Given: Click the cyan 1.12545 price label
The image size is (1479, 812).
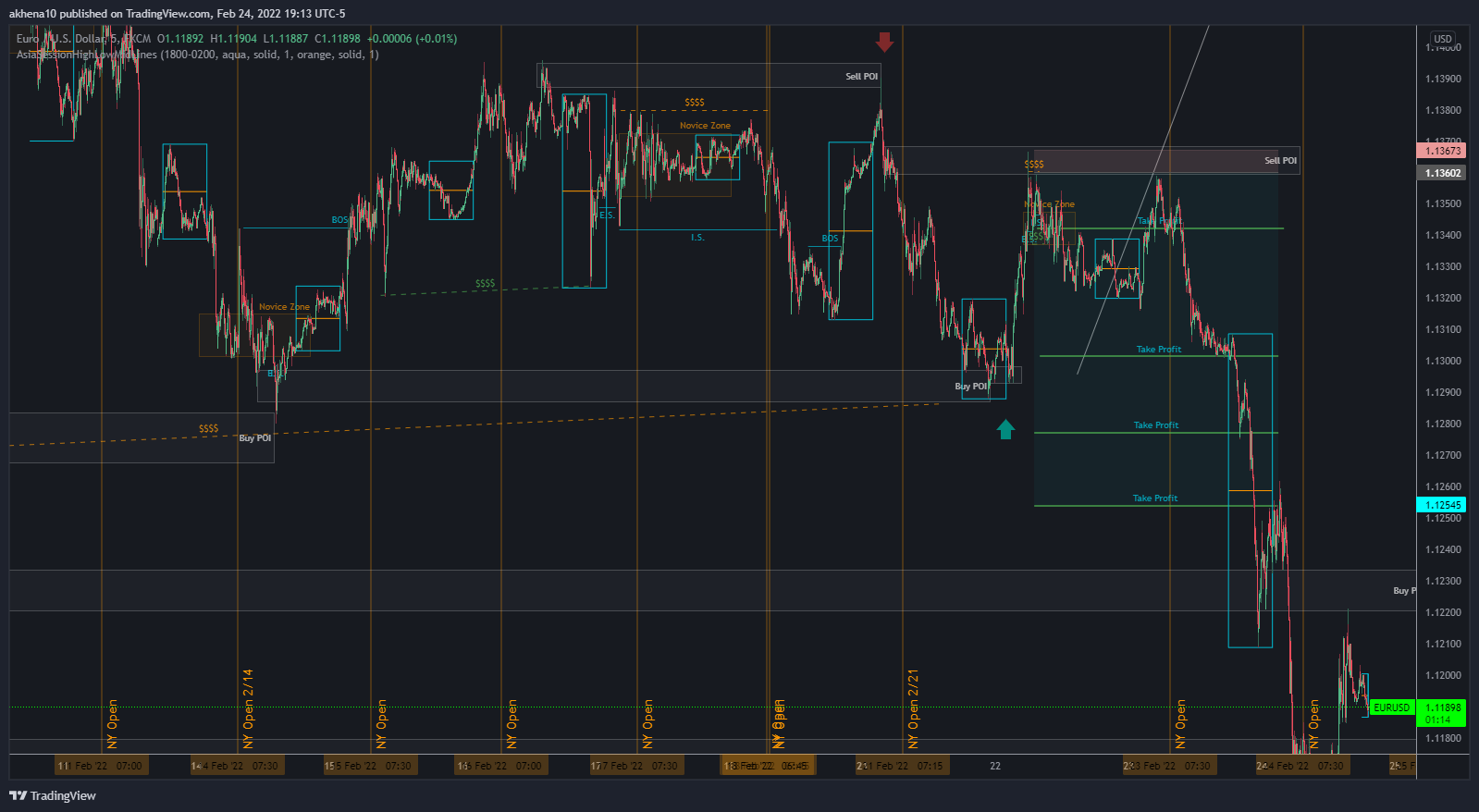Looking at the screenshot, I should (x=1441, y=505).
